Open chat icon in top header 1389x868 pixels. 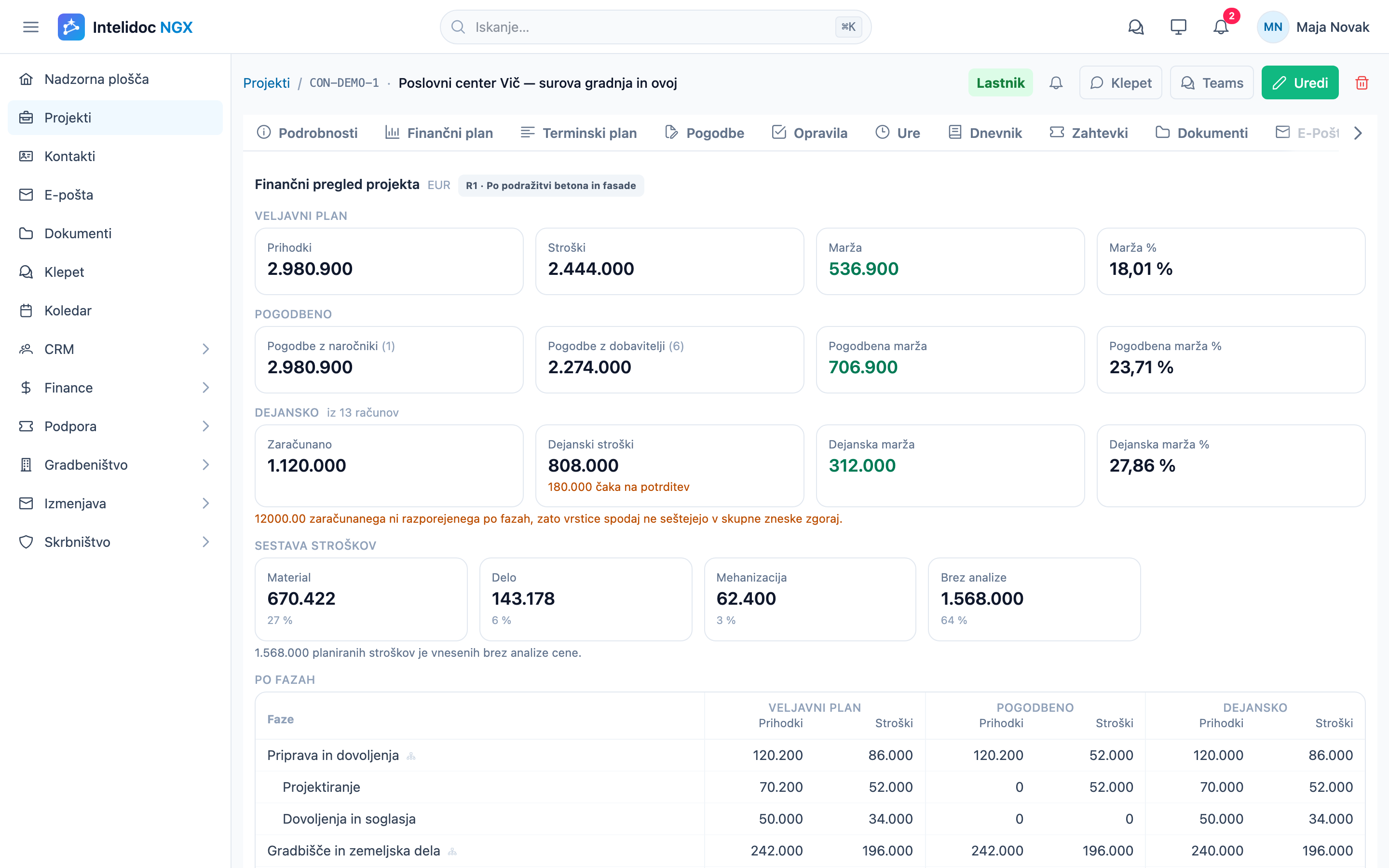[x=1136, y=27]
